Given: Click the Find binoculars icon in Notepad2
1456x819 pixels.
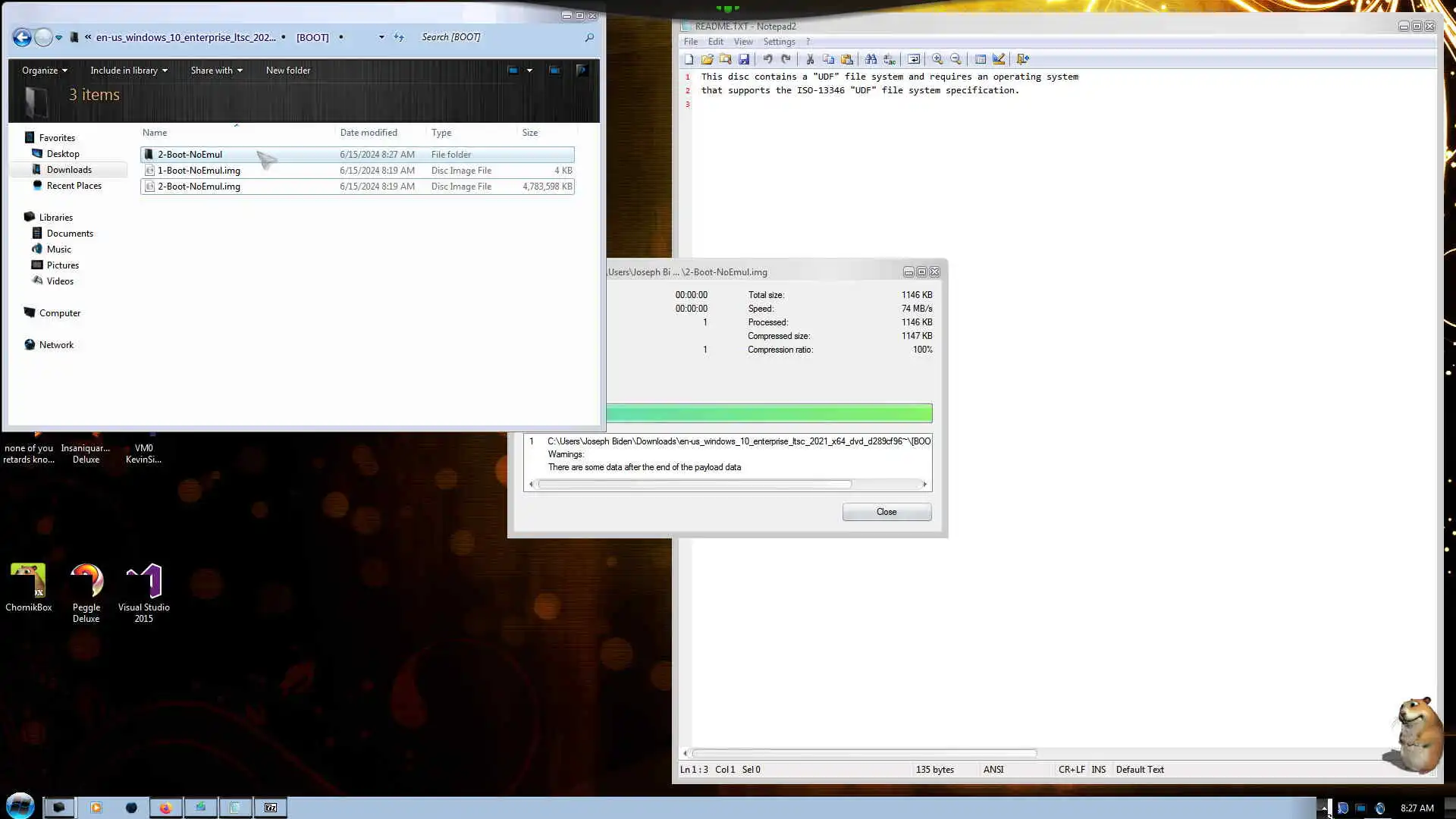Looking at the screenshot, I should (x=871, y=59).
